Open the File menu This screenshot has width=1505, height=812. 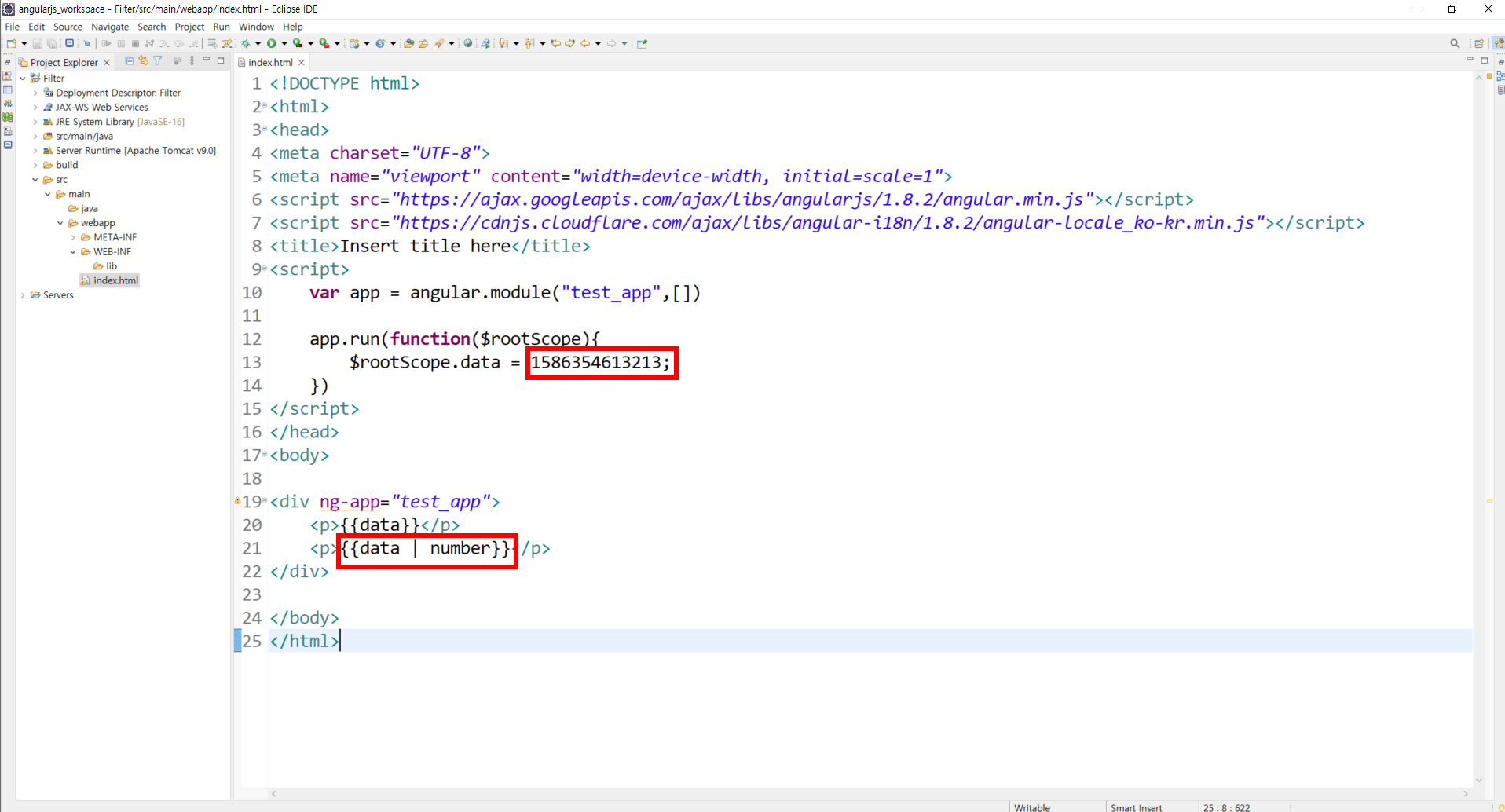click(x=13, y=27)
